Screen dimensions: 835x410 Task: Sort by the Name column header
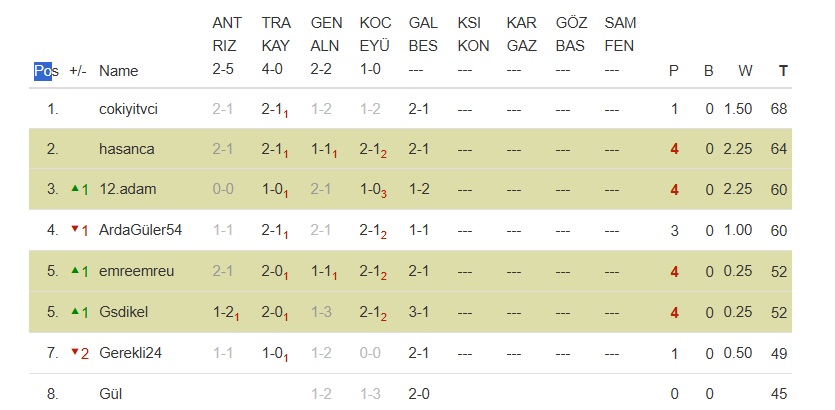[118, 71]
